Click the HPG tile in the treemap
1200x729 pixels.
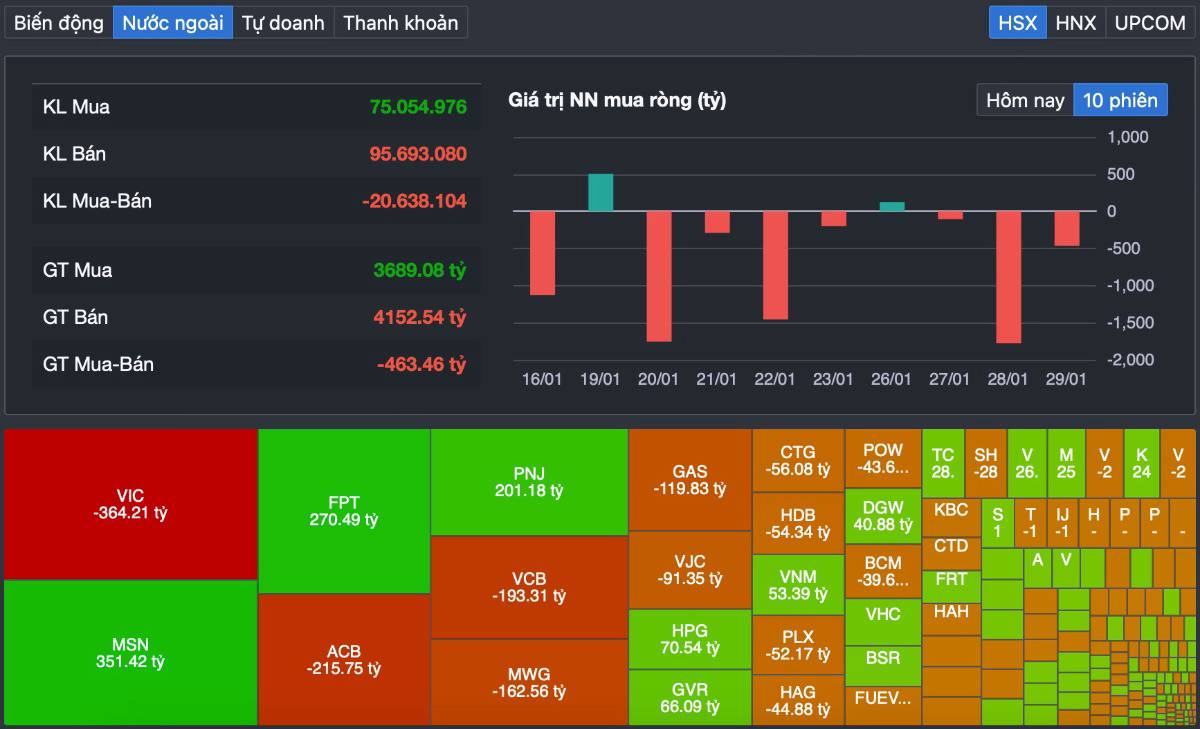pyautogui.click(x=689, y=640)
